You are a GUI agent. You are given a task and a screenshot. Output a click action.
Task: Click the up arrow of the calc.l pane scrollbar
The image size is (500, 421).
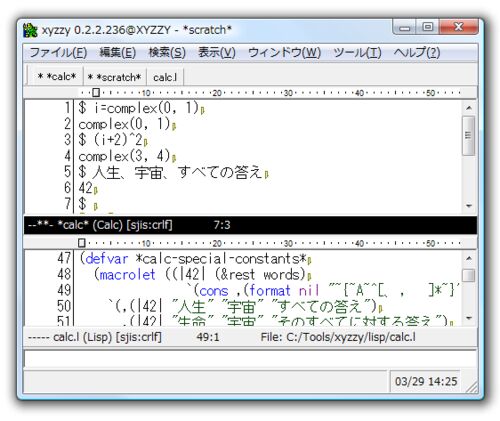(469, 258)
